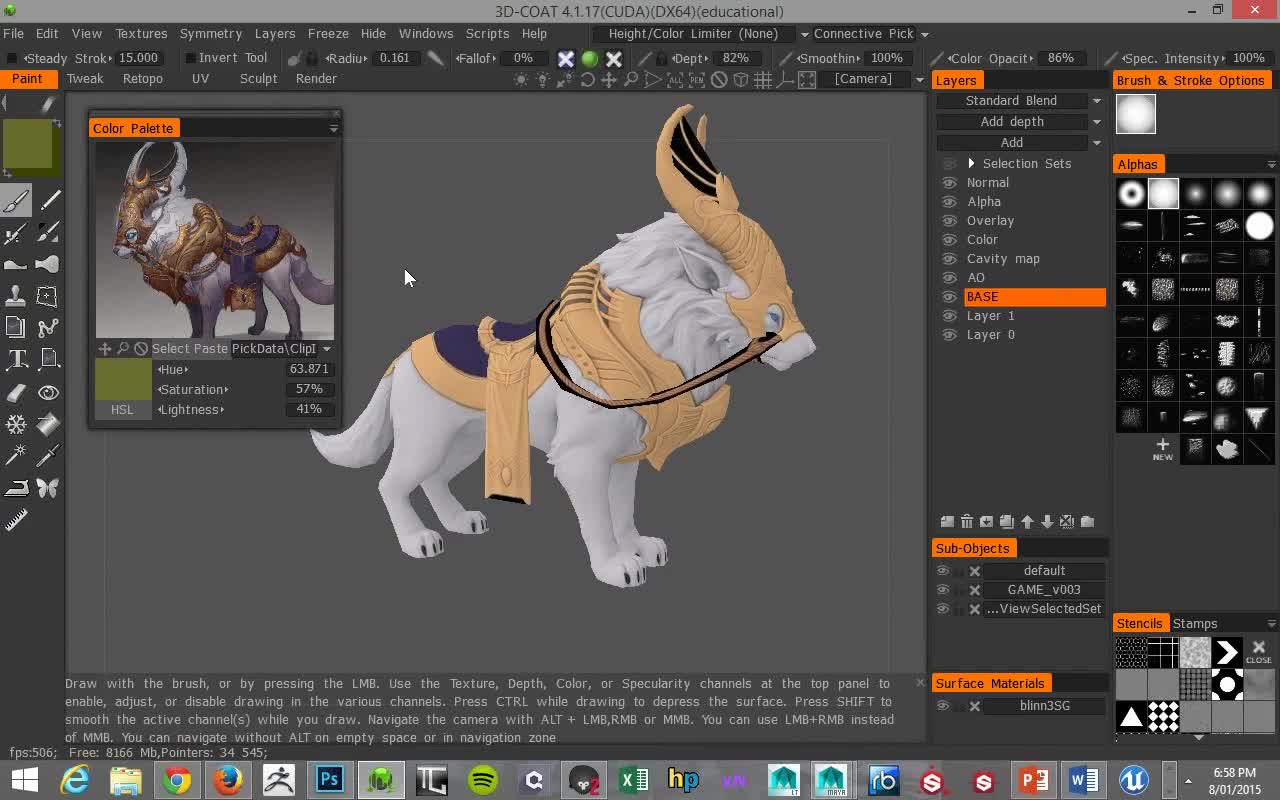Add a new alpha with NEW icon
Image resolution: width=1280 pixels, height=800 pixels.
pos(1162,449)
